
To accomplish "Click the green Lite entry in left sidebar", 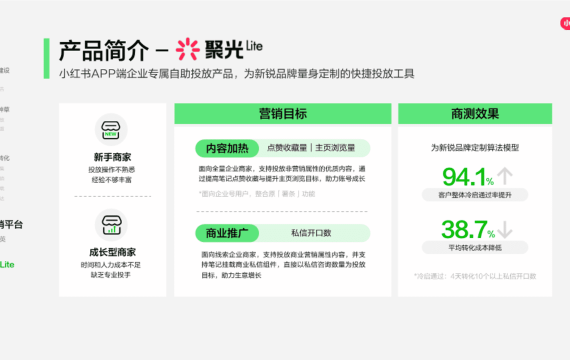I will coord(7,265).
